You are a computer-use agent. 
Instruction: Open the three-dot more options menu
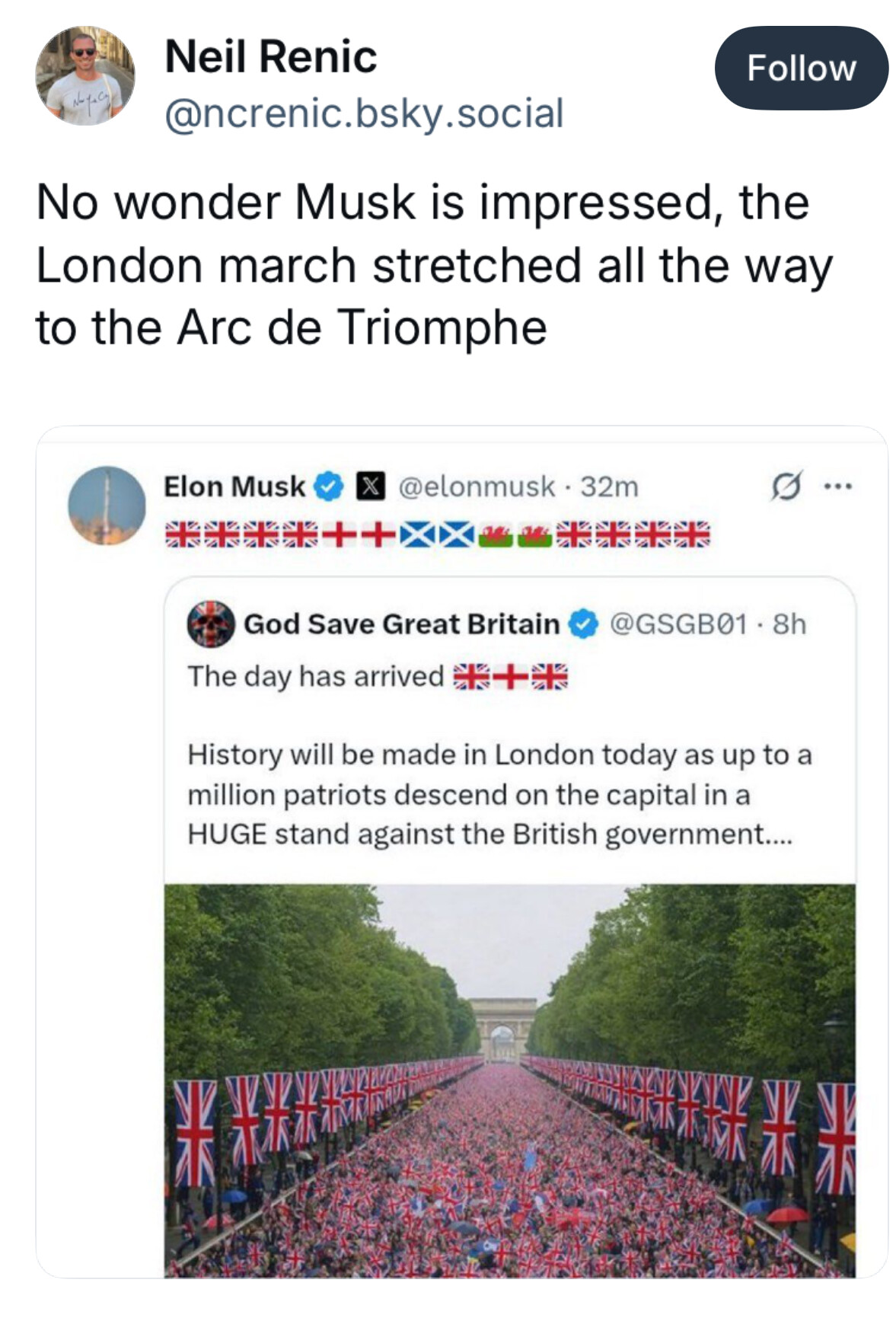837,485
